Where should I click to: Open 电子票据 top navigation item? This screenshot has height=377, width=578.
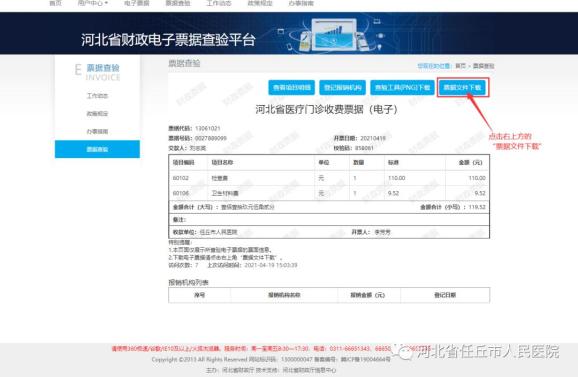(x=137, y=3)
